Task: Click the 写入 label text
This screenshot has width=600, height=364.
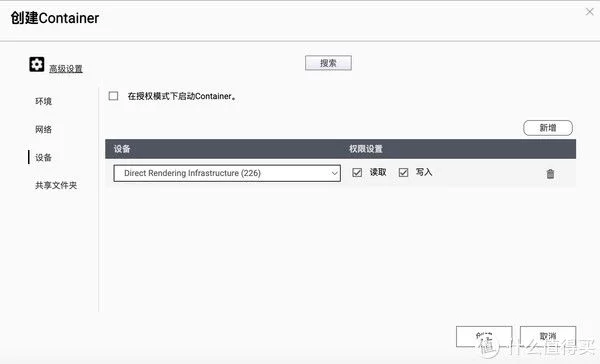Action: (x=424, y=172)
